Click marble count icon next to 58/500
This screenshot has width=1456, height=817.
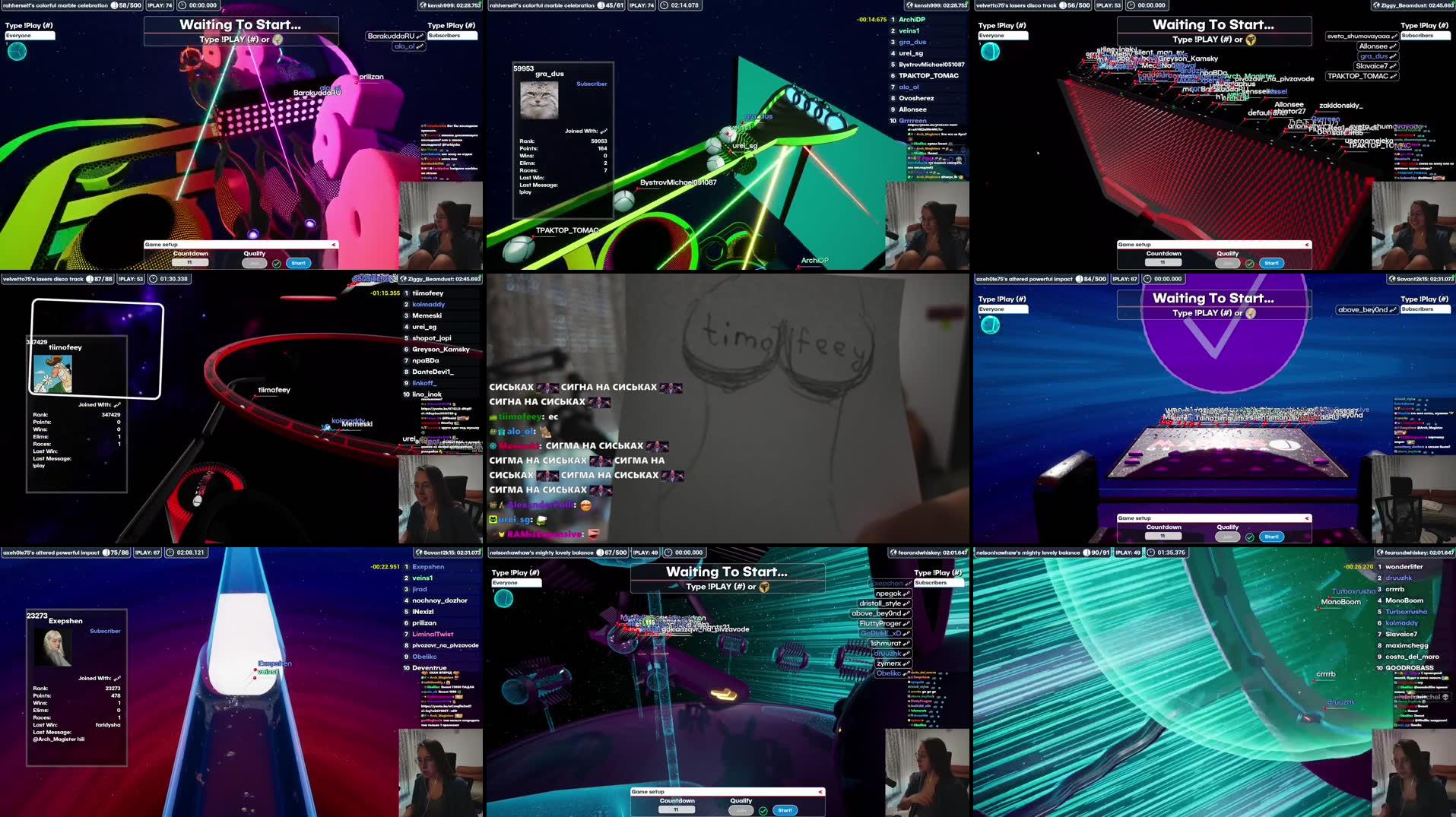pos(115,5)
